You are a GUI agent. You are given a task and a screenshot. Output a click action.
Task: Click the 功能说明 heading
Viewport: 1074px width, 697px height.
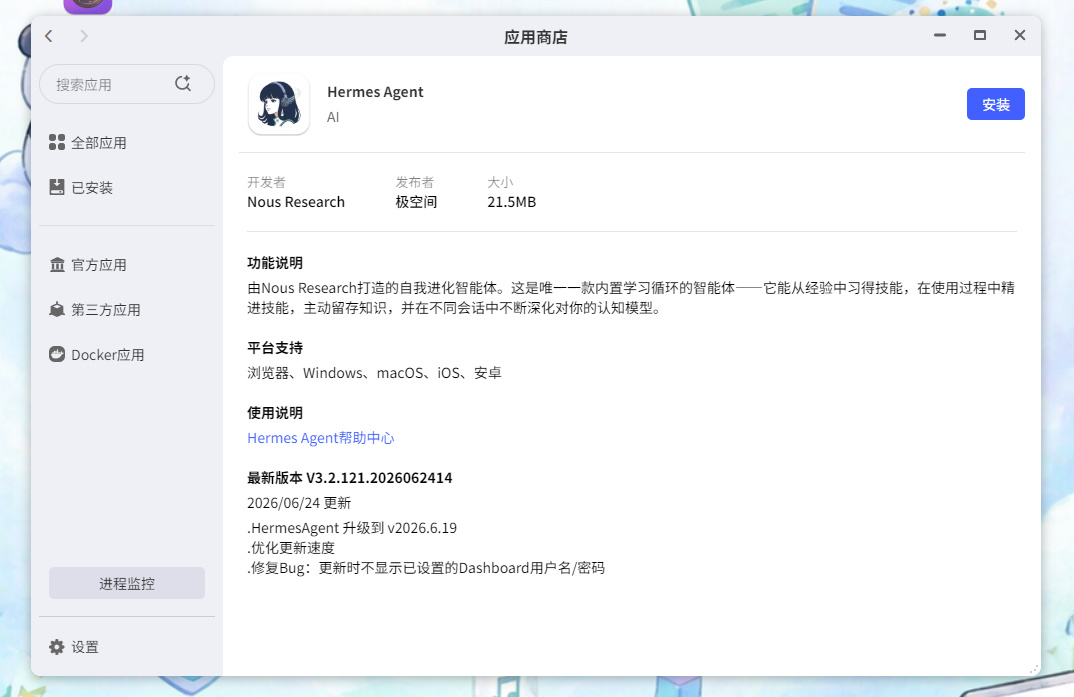click(275, 263)
